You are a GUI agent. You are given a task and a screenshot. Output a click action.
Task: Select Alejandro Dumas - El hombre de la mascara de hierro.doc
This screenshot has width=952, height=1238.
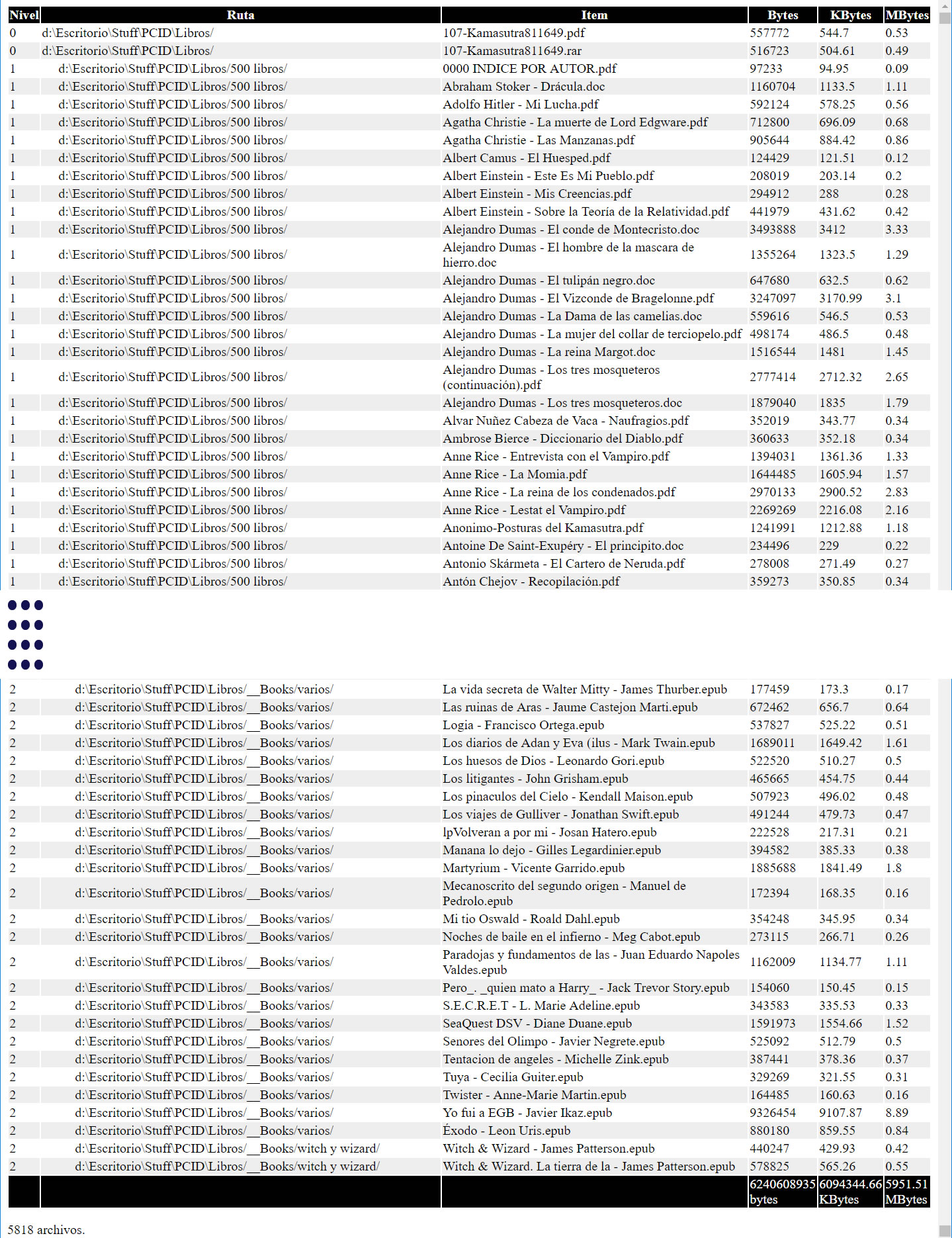pyautogui.click(x=568, y=255)
